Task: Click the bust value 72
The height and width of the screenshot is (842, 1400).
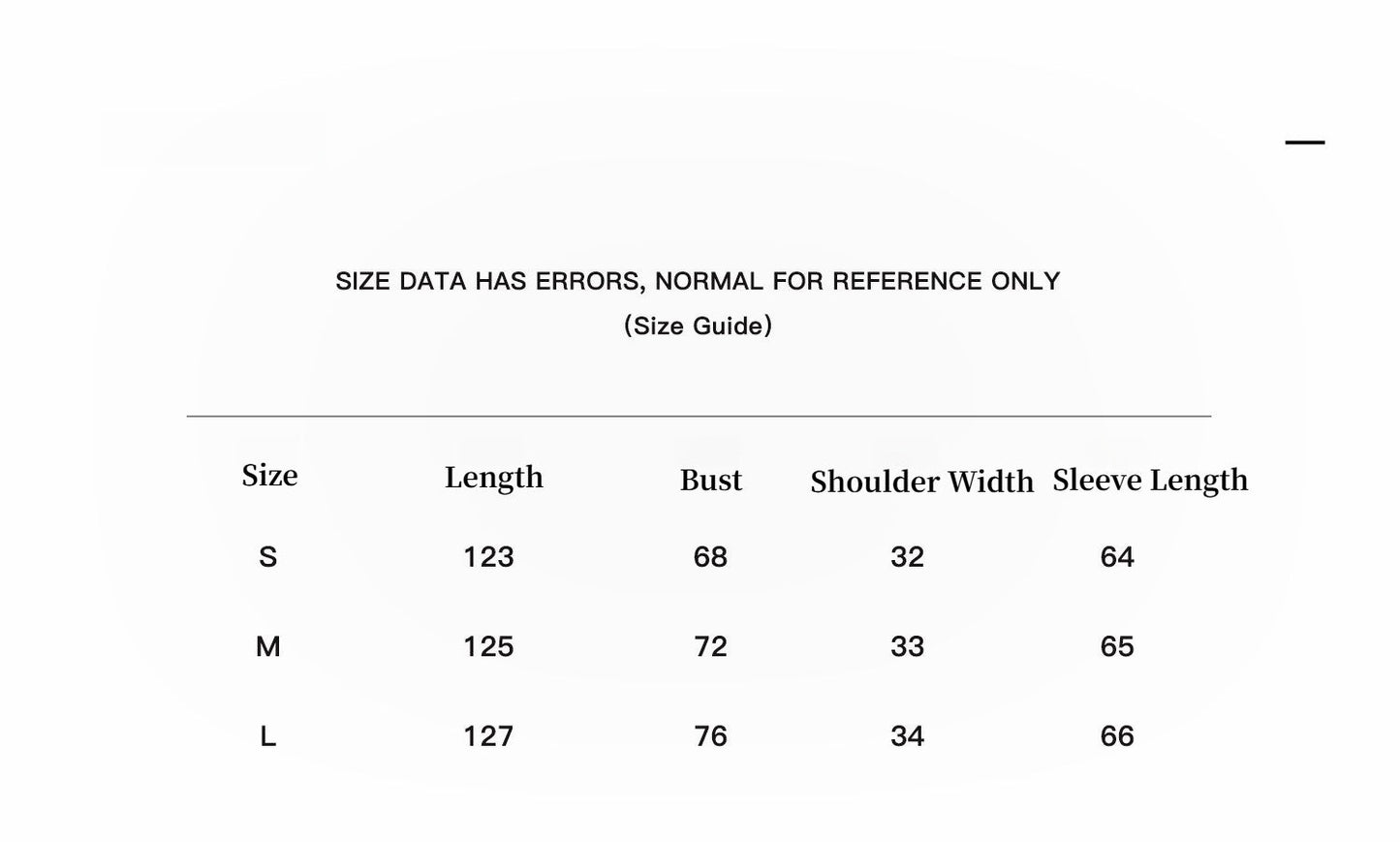Action: (710, 646)
